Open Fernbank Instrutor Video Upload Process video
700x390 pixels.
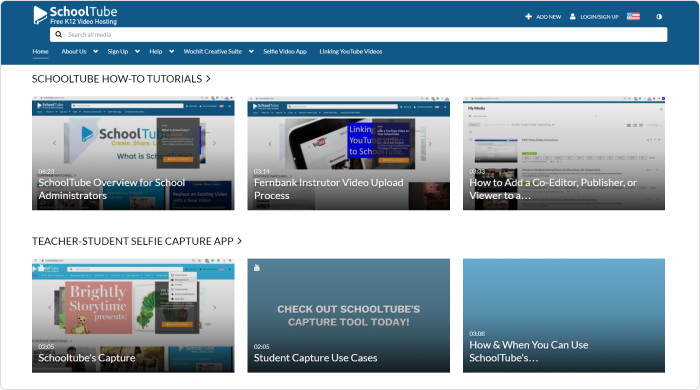[349, 153]
